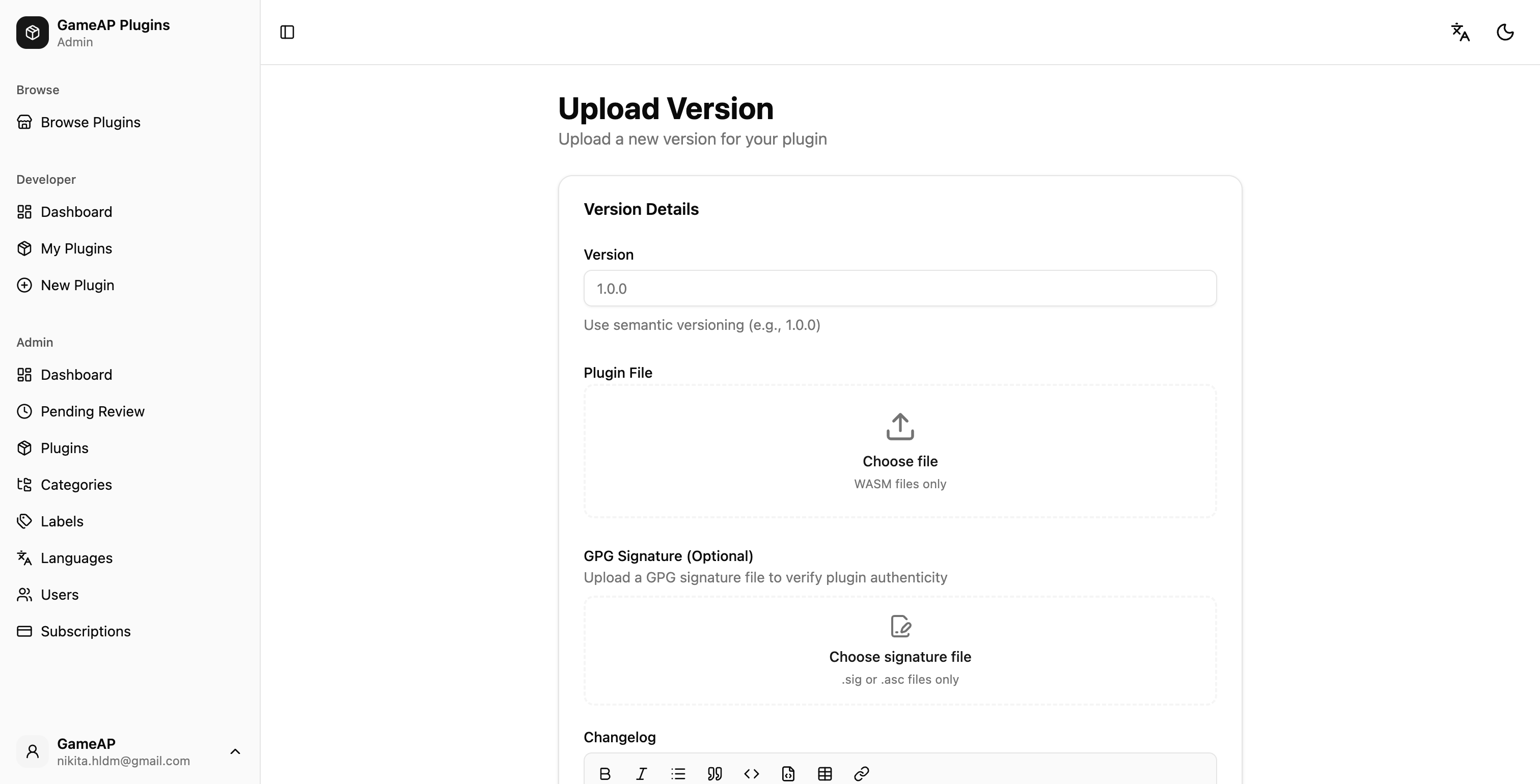This screenshot has height=784, width=1540.
Task: Click the plugin upload arrow icon
Action: point(900,427)
